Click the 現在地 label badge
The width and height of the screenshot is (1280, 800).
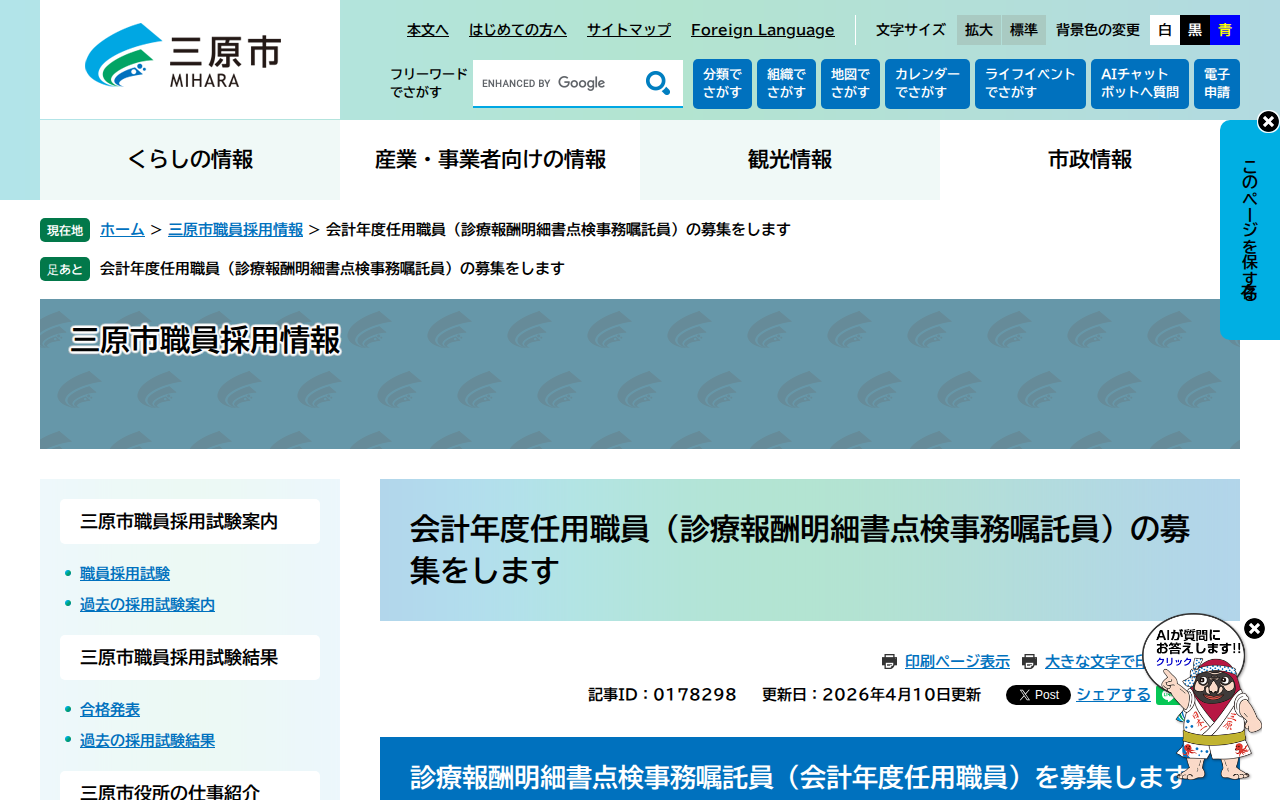click(65, 230)
